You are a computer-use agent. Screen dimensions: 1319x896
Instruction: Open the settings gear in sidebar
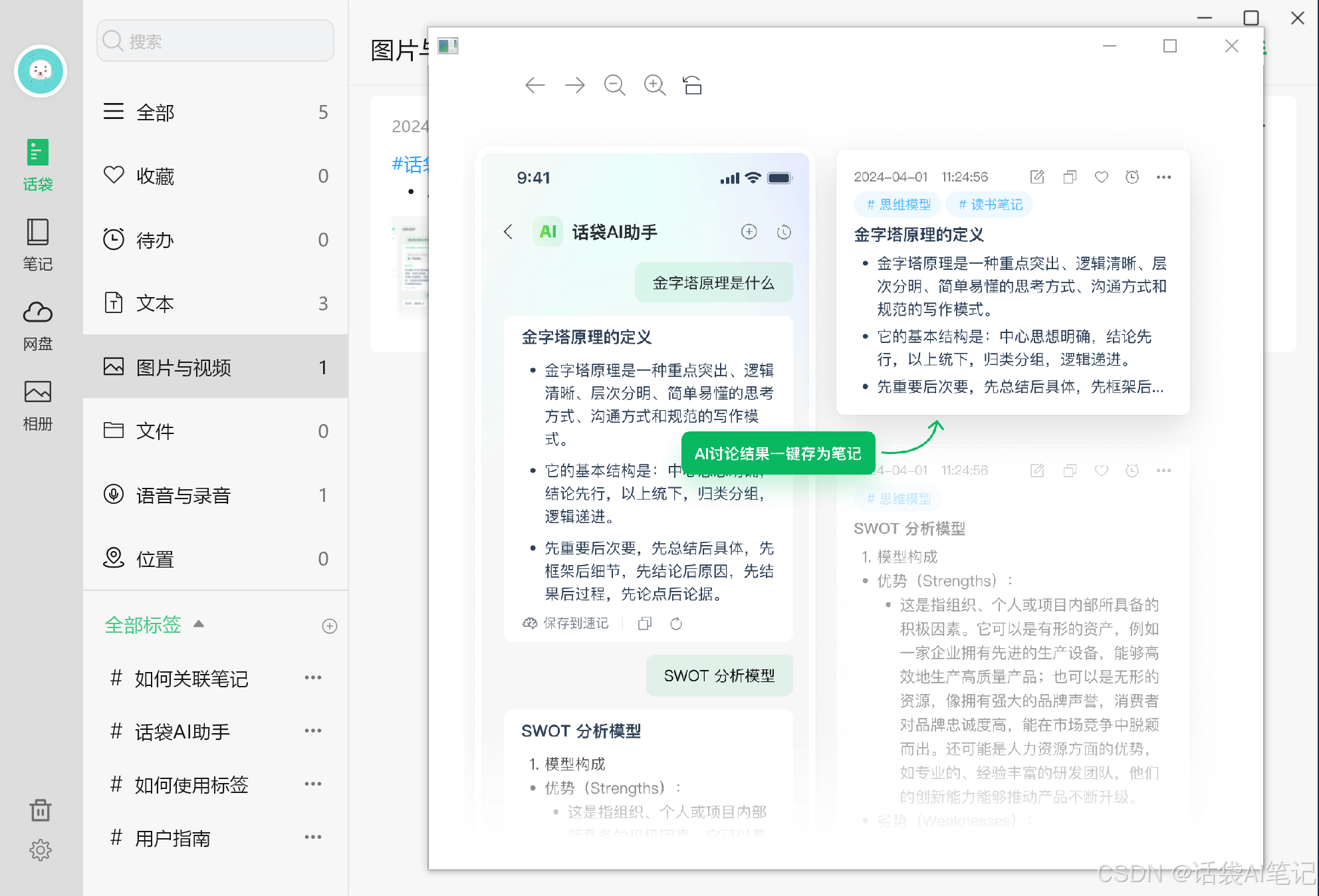(x=40, y=850)
